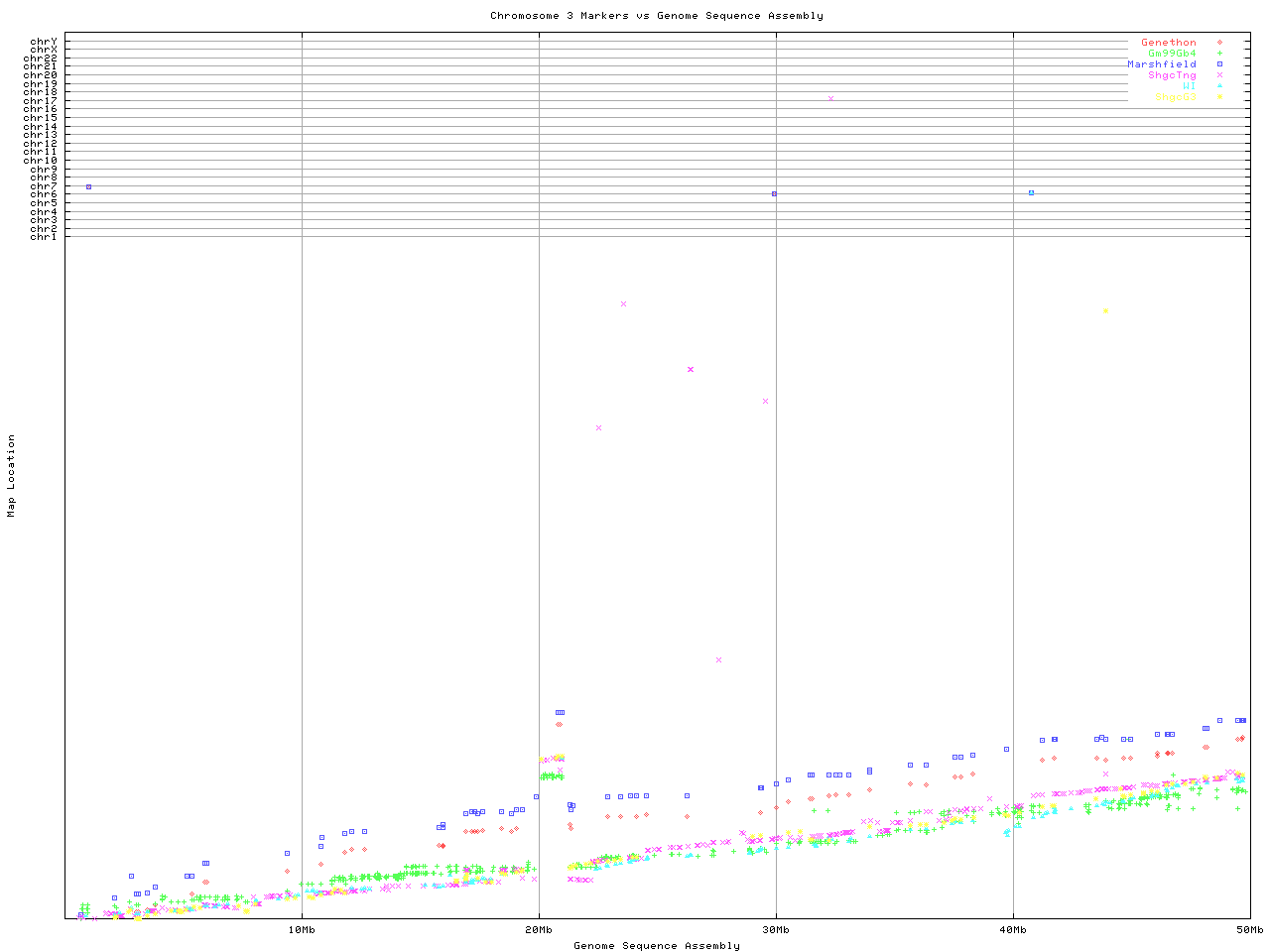Click the Marshfield blue square legend marker
This screenshot has height=952, width=1270.
click(1219, 64)
